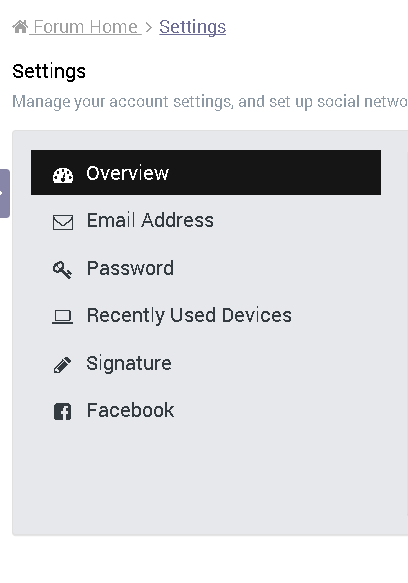Click the pencil icon beside Signature

[x=62, y=365]
